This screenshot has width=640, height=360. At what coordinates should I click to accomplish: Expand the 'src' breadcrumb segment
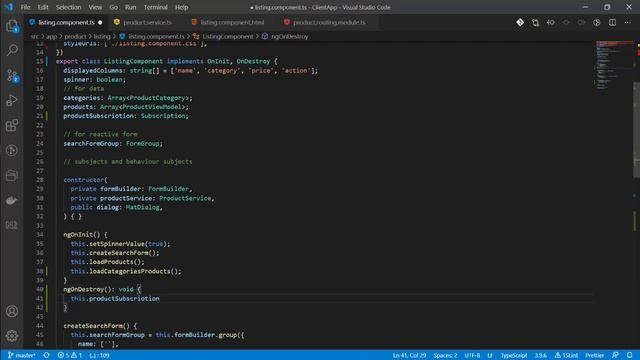(35, 36)
